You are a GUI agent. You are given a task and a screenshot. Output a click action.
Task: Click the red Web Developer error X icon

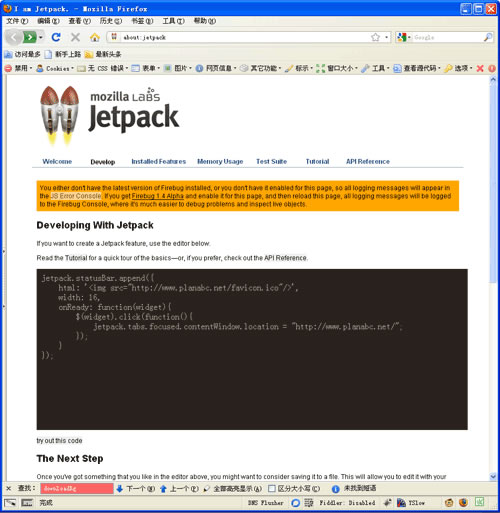click(x=480, y=68)
